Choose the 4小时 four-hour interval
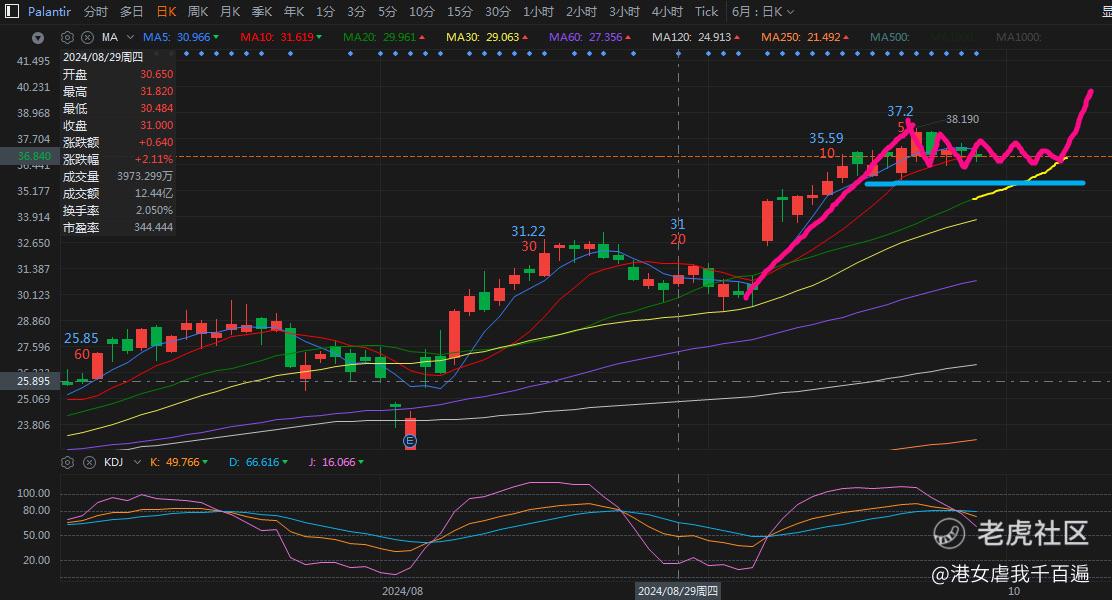The width and height of the screenshot is (1112, 600). point(667,11)
